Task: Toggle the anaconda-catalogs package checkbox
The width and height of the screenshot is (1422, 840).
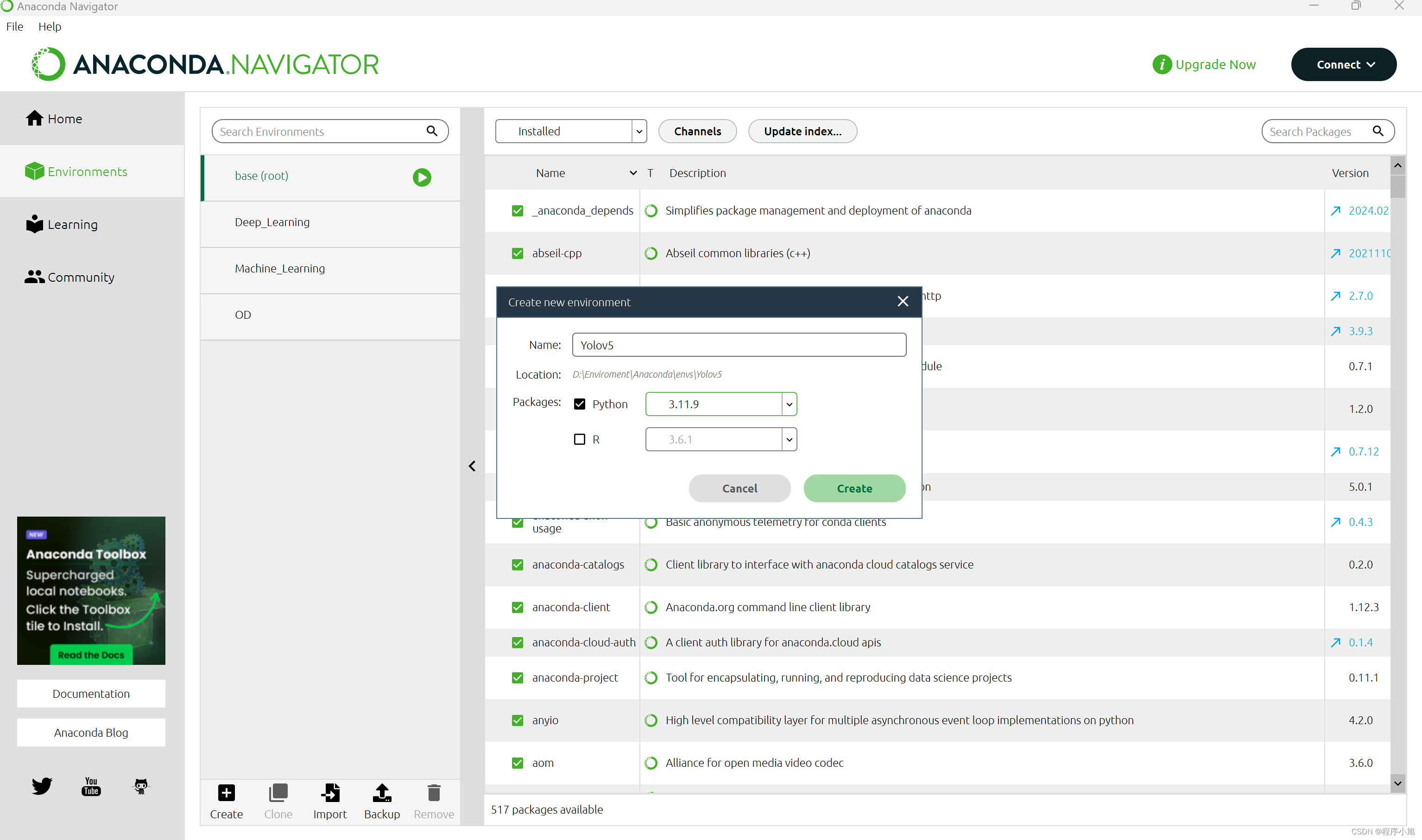Action: (517, 564)
